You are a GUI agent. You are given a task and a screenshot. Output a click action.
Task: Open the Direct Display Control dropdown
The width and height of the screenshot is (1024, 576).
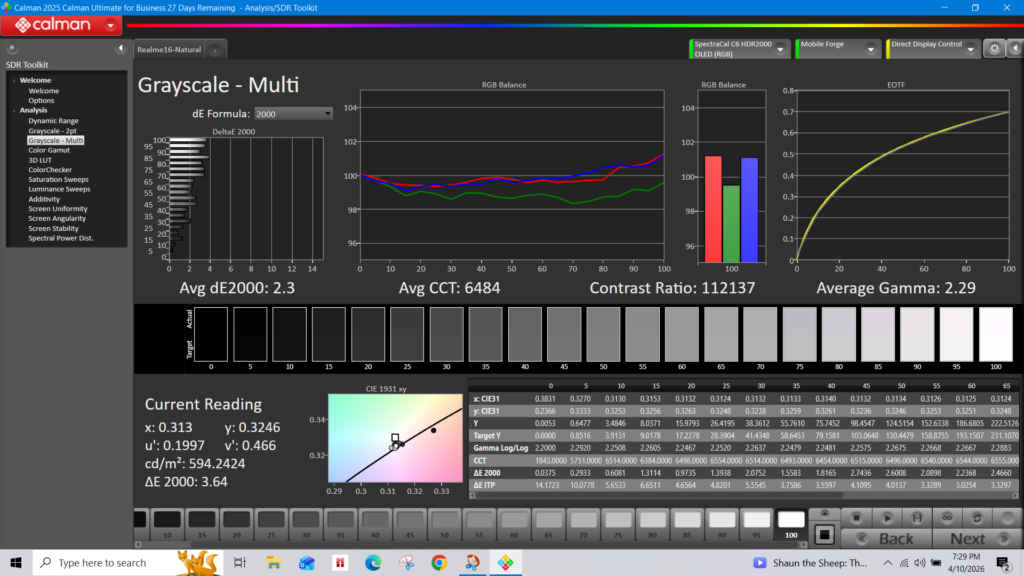(969, 48)
